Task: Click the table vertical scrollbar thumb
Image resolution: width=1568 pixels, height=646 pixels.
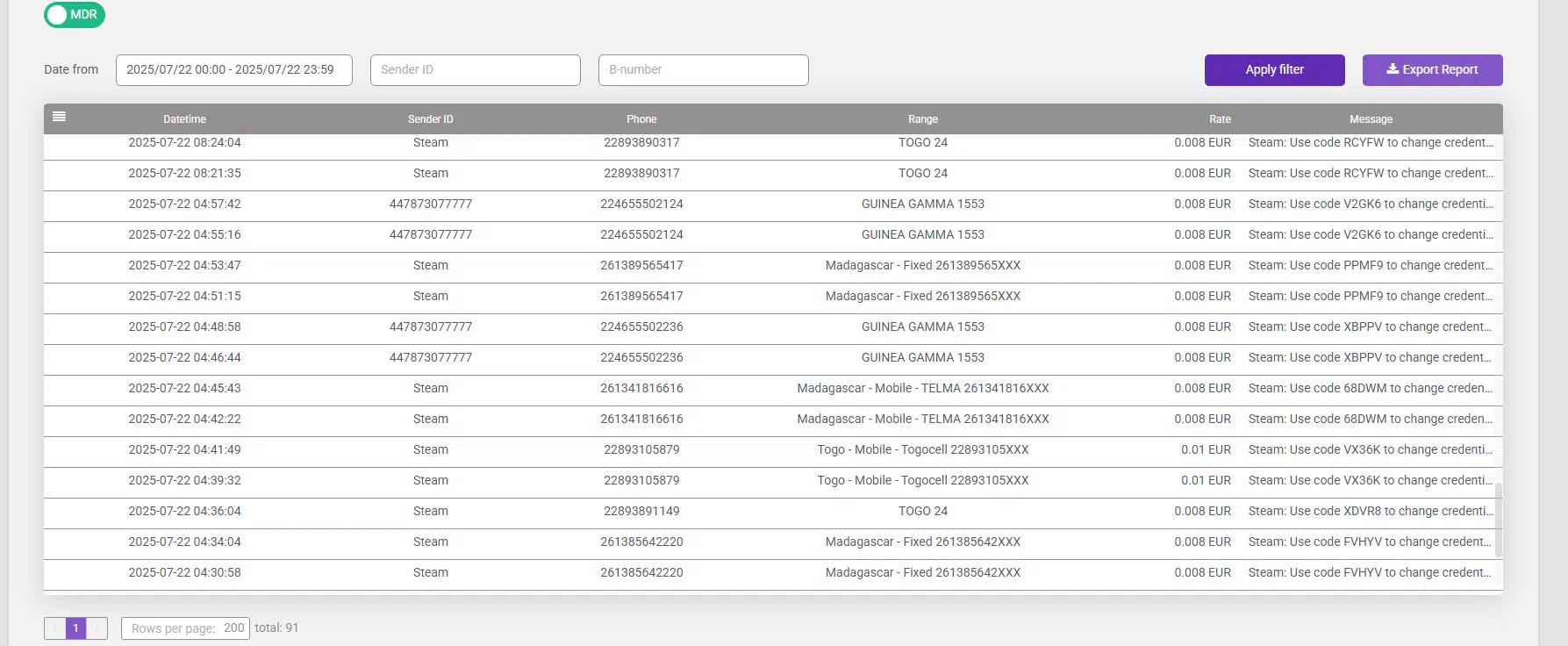Action: click(1498, 520)
